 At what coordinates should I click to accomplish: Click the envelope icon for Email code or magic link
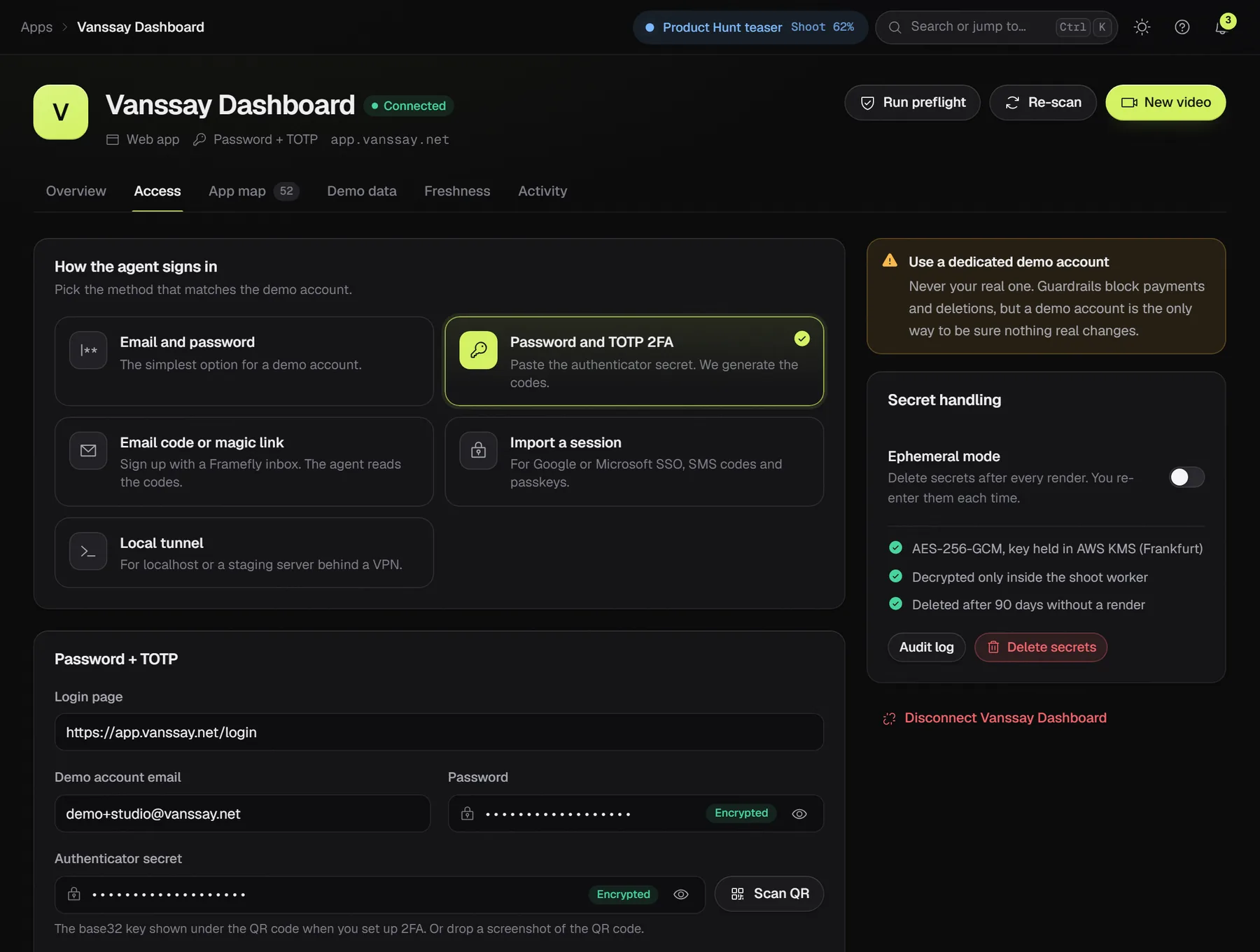(88, 450)
